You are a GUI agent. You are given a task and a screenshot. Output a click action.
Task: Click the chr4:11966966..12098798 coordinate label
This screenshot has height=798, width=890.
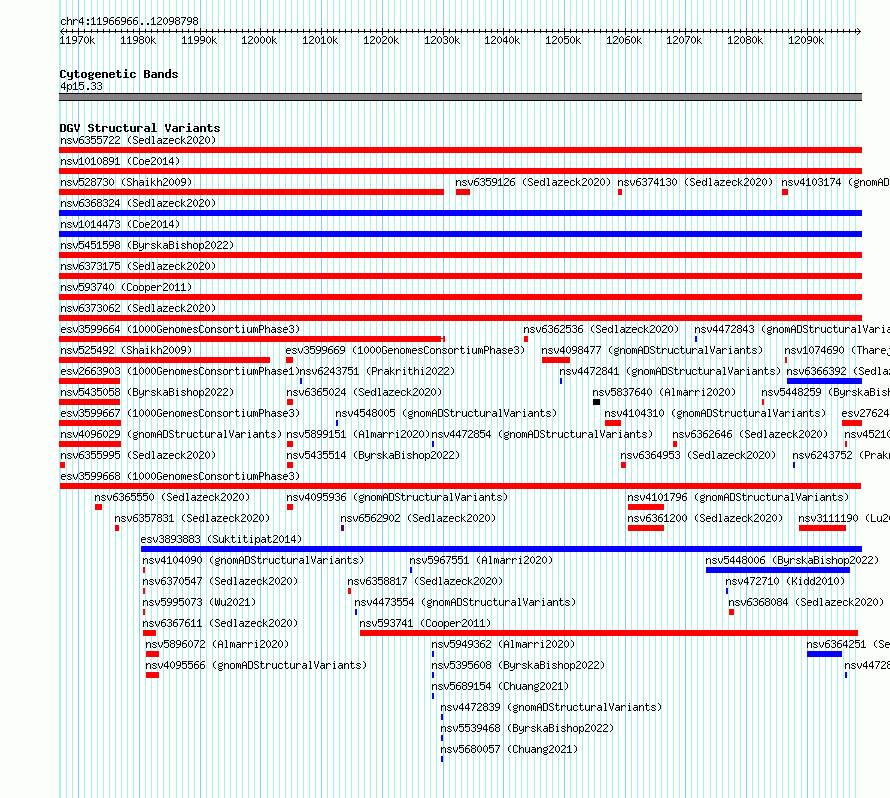pyautogui.click(x=129, y=21)
